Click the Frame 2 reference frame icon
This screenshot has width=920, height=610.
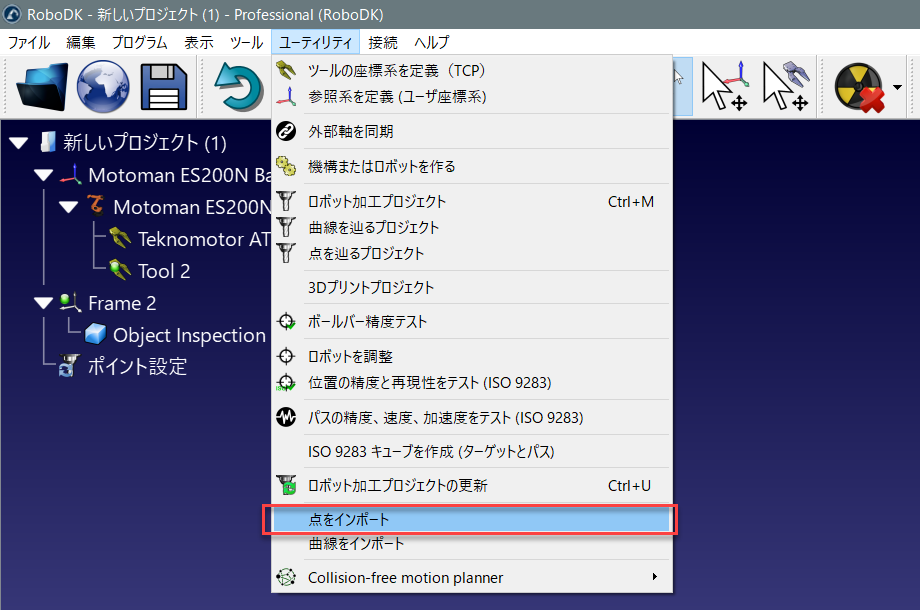tap(70, 303)
